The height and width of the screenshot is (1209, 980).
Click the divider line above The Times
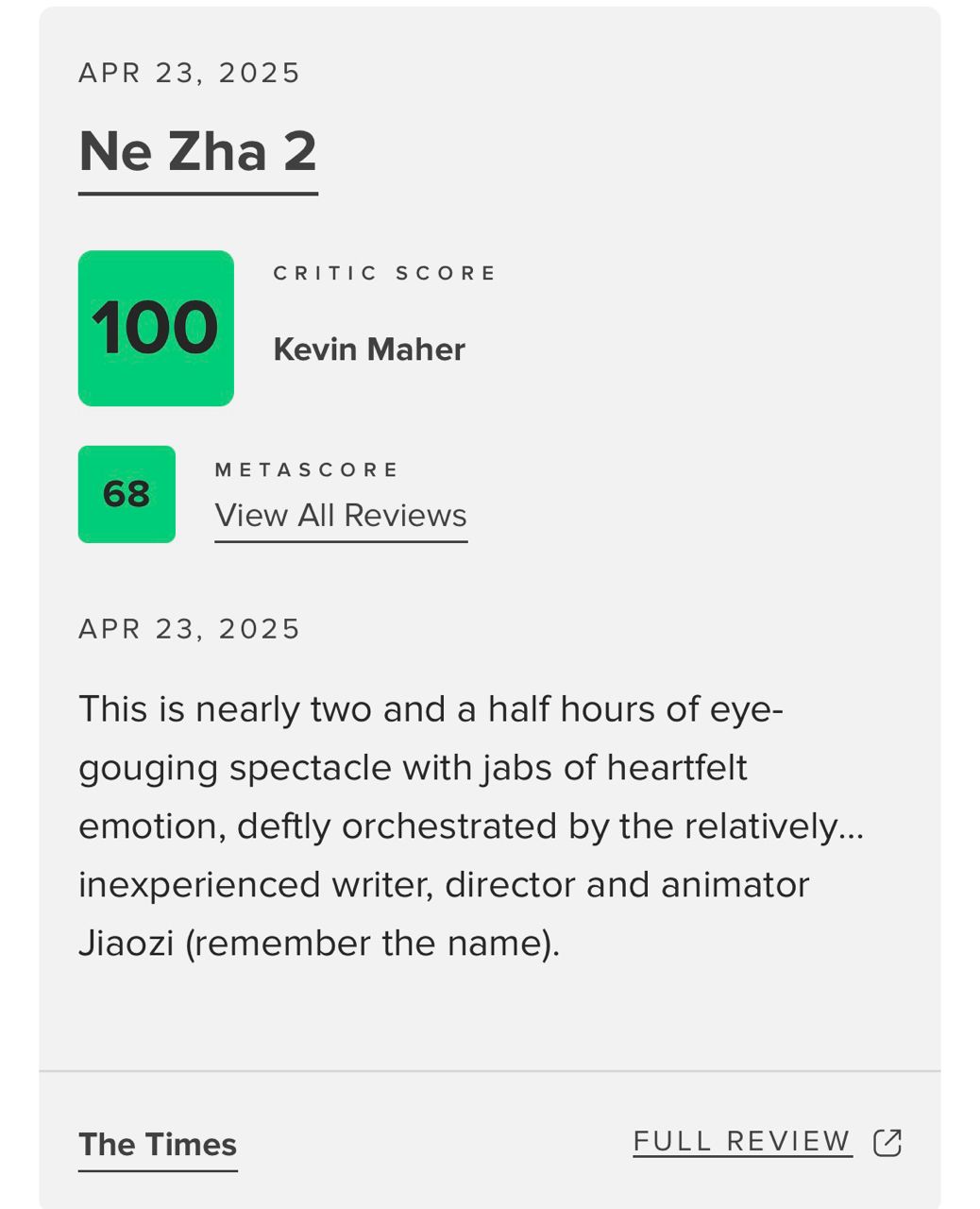(x=489, y=1071)
